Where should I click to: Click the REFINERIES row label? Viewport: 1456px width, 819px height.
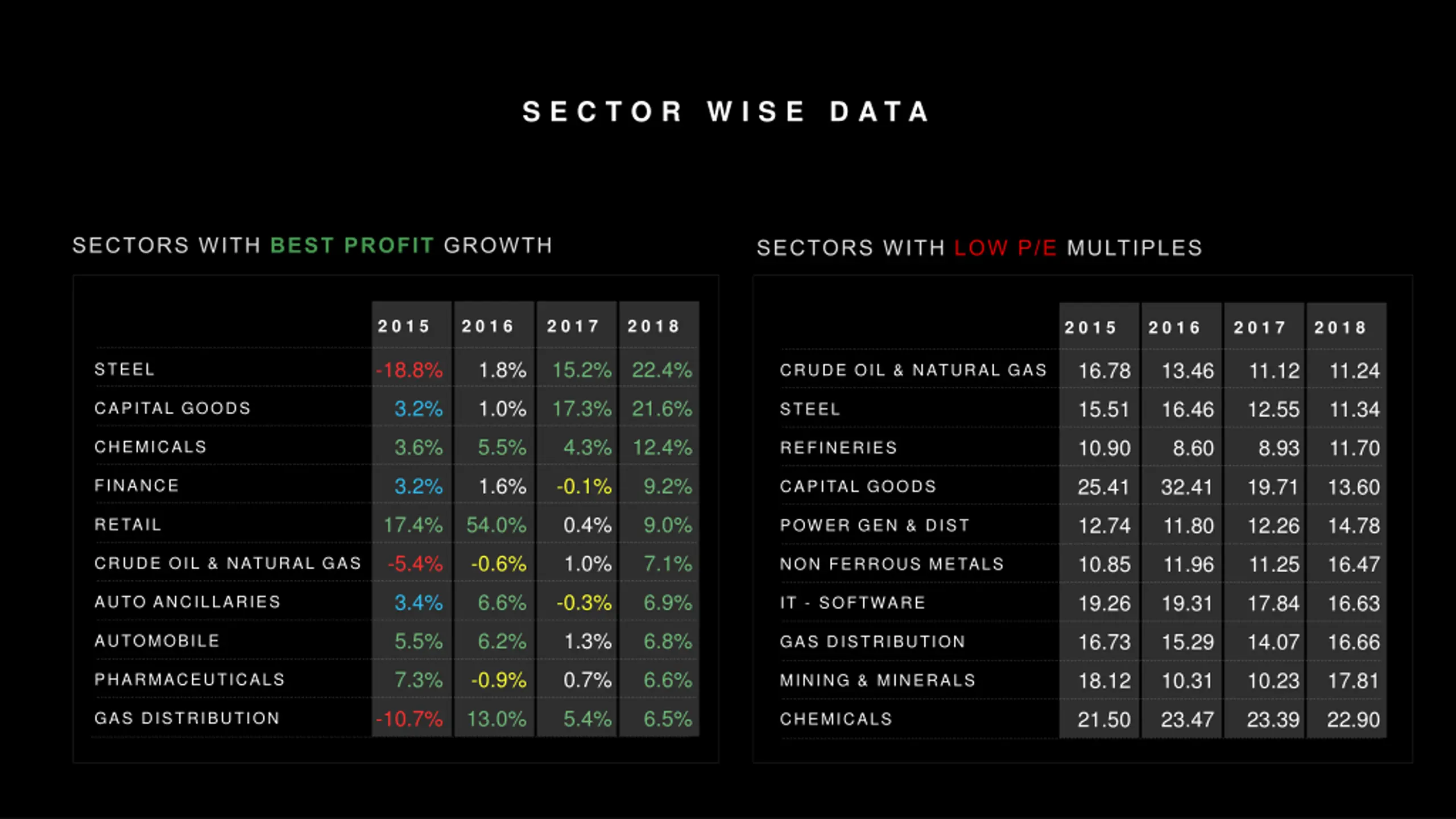click(838, 448)
